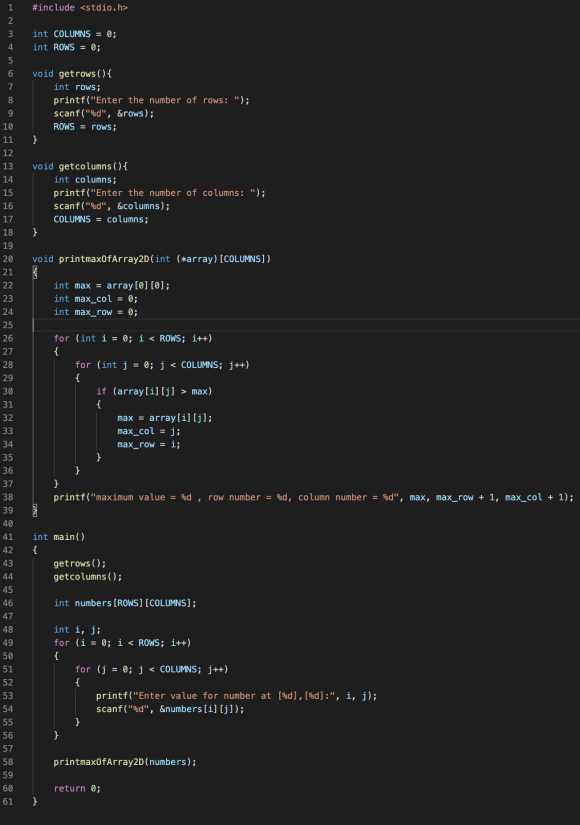Click the "printmaxOfArray2D(numbers);" call
The image size is (580, 825).
(x=125, y=762)
